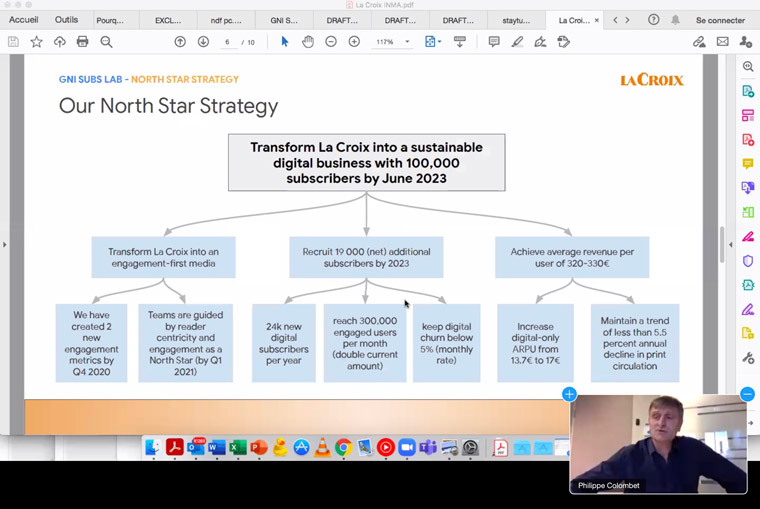Open the help question mark icon

[x=653, y=20]
